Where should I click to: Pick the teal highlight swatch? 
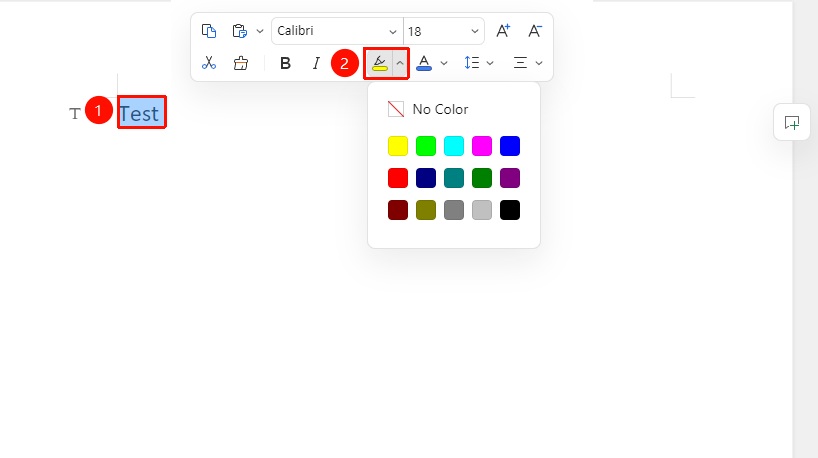454,178
